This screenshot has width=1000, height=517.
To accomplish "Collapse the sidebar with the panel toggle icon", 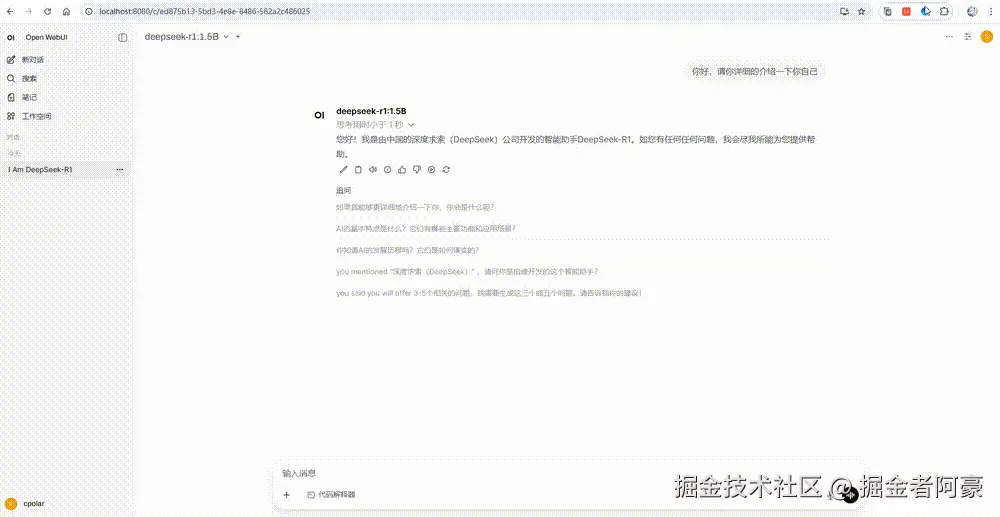I will tap(123, 38).
